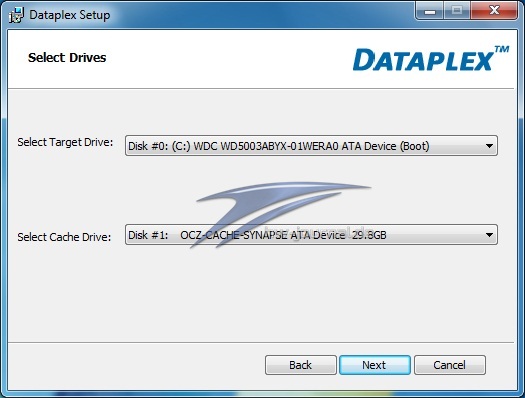Click the Next button

click(375, 365)
